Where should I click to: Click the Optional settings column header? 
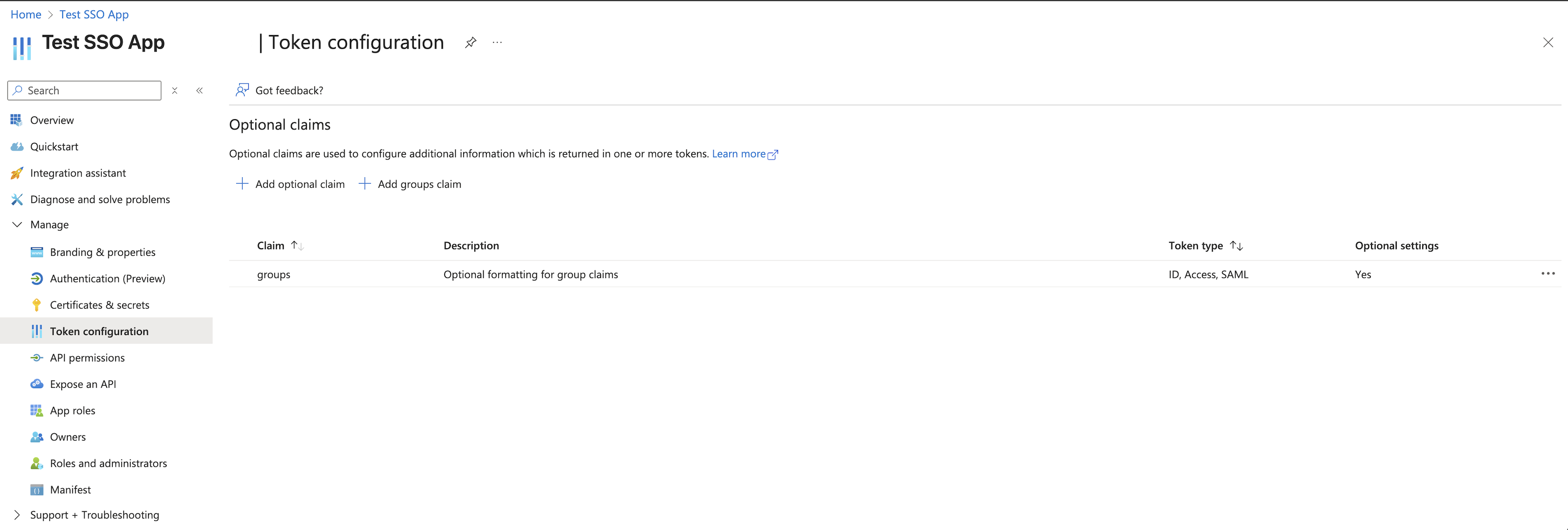click(1396, 246)
